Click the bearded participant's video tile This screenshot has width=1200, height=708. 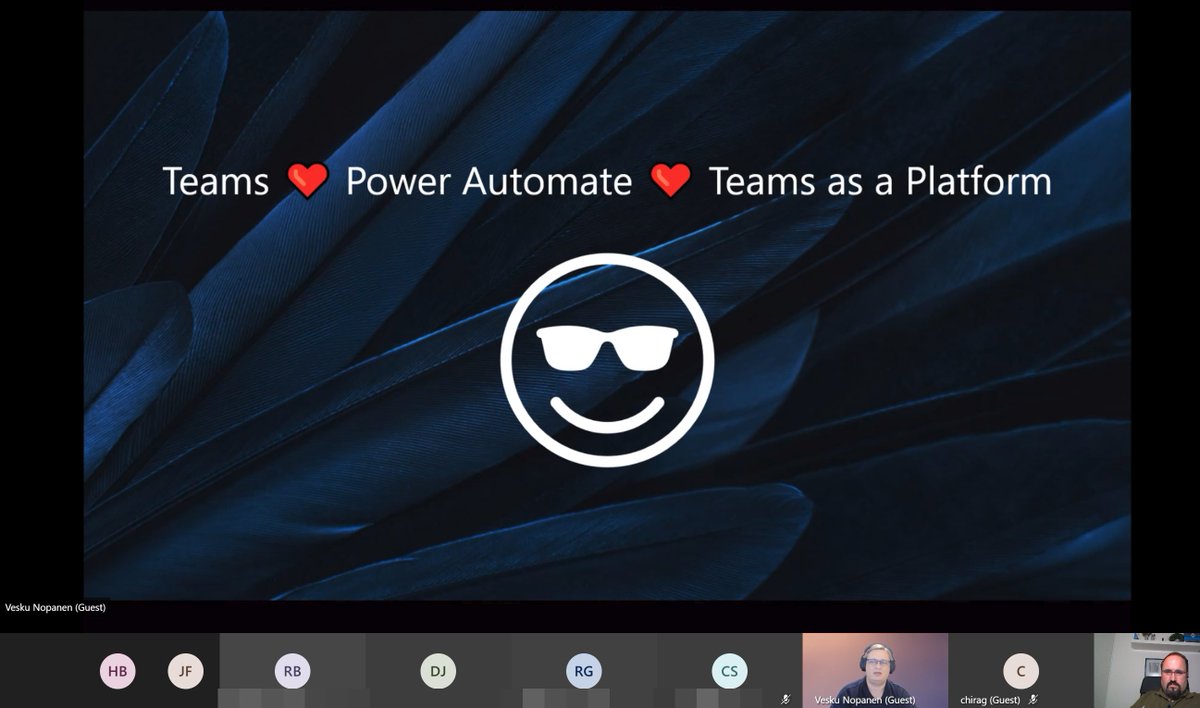[x=1147, y=670]
